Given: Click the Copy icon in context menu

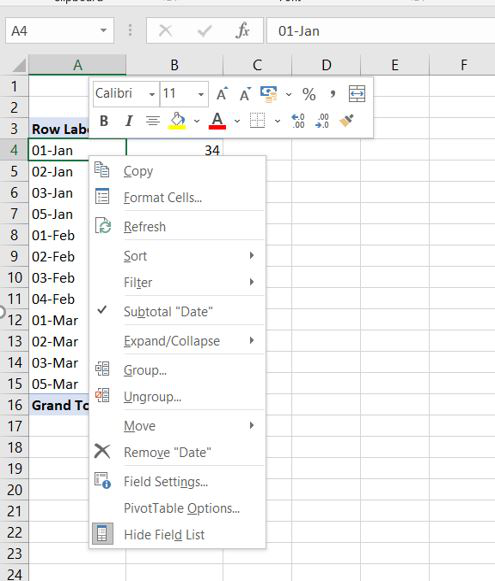Looking at the screenshot, I should coord(102,170).
